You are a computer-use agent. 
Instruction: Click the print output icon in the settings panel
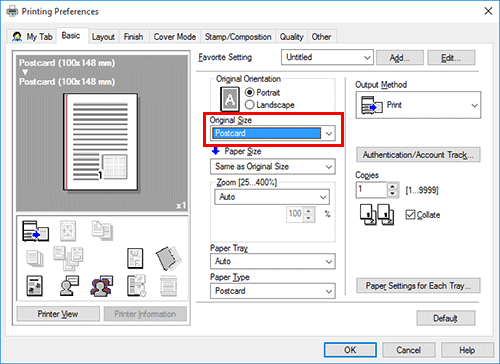coord(35,231)
